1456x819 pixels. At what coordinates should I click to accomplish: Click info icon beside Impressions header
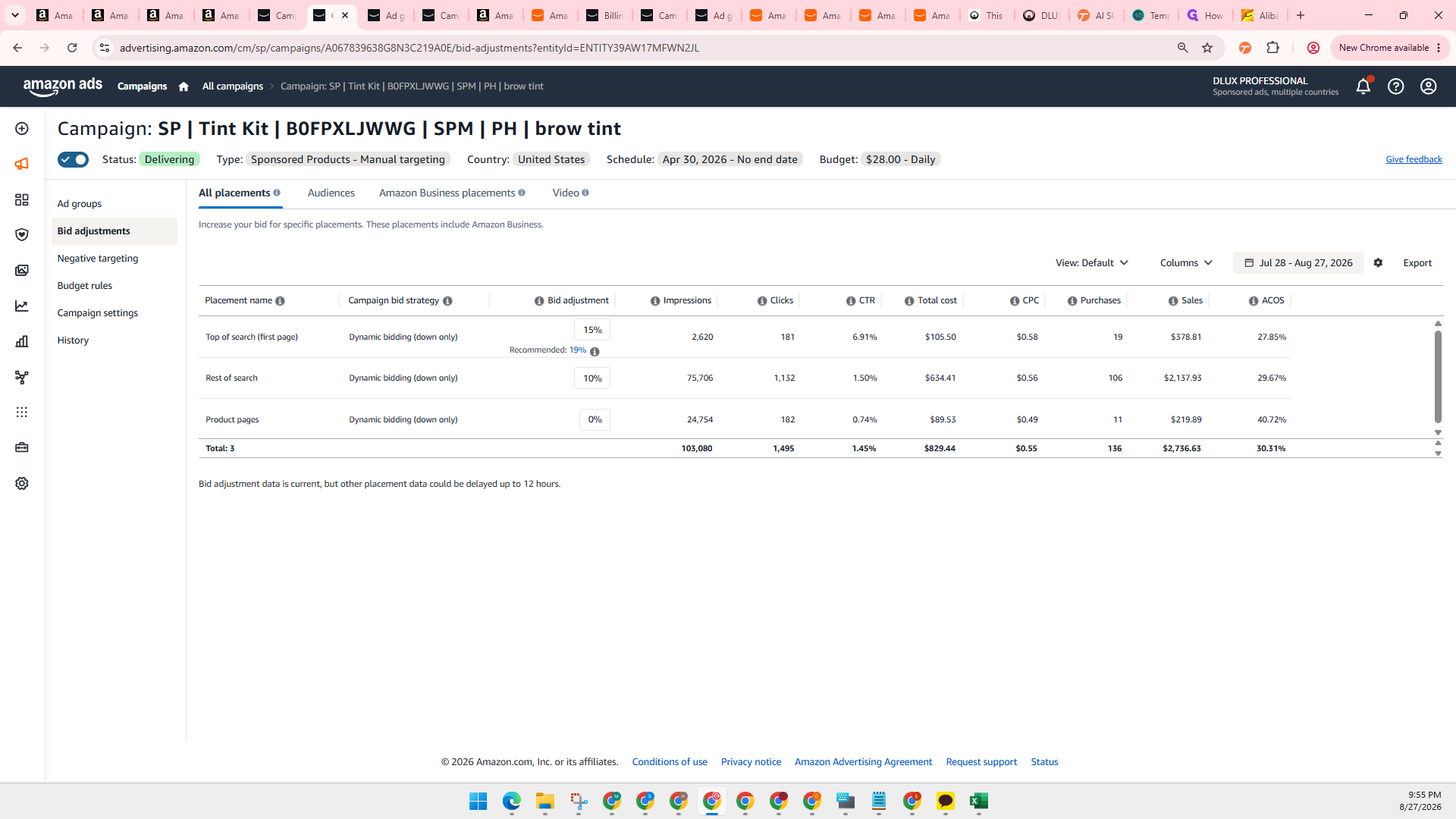tap(655, 301)
